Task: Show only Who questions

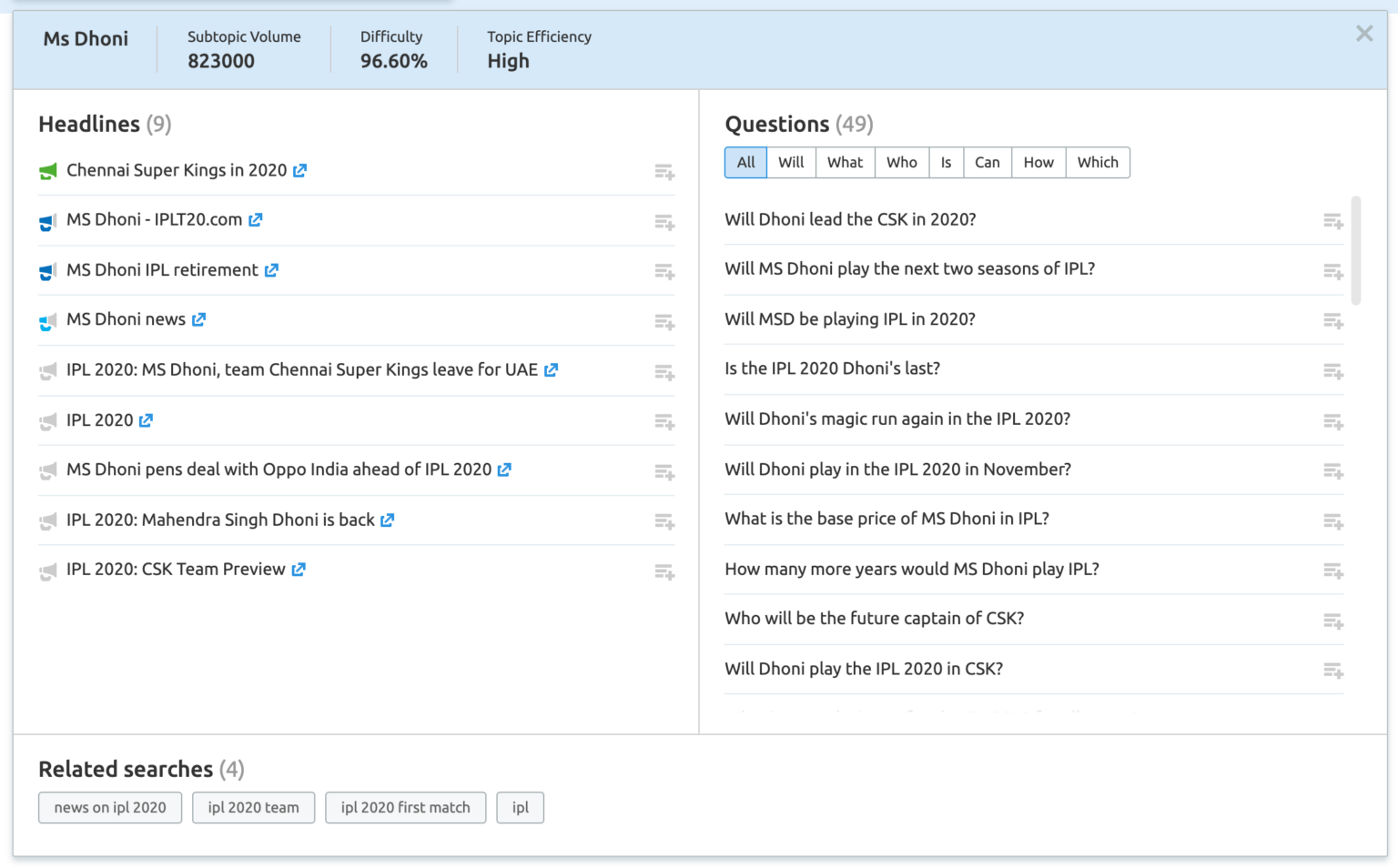Action: (x=901, y=163)
